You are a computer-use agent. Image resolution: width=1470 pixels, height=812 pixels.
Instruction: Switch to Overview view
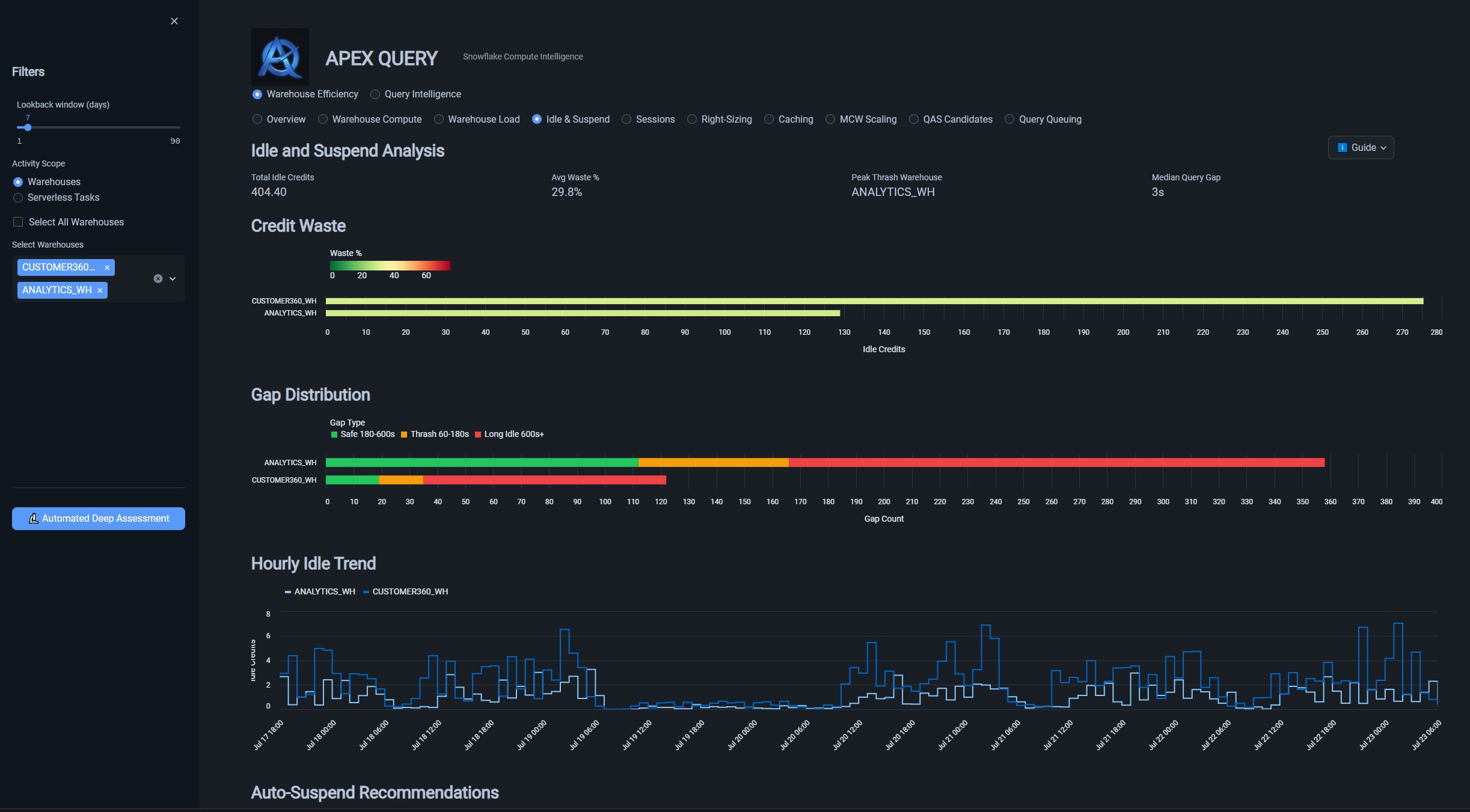pyautogui.click(x=279, y=120)
